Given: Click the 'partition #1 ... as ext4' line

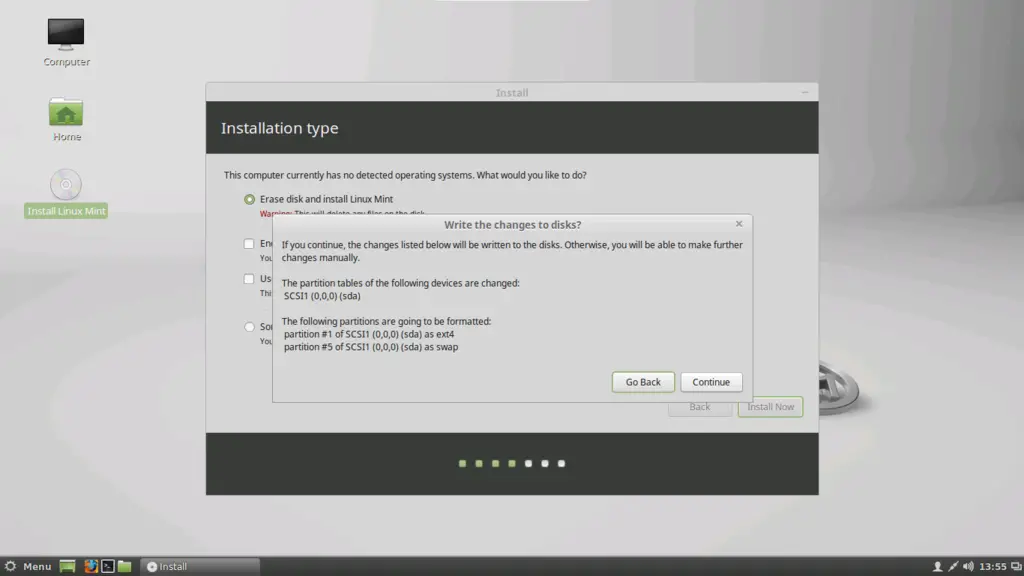Looking at the screenshot, I should coord(369,334).
